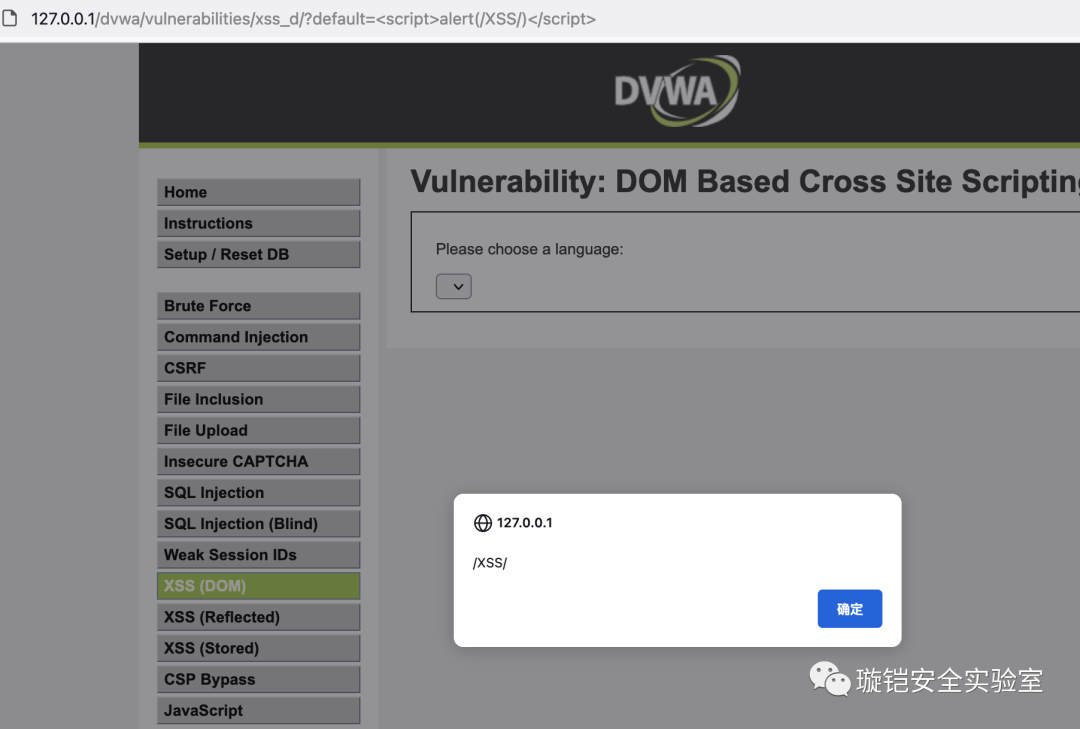Go to JavaScript menu item
Screen dimensions: 1080x729
[258, 710]
